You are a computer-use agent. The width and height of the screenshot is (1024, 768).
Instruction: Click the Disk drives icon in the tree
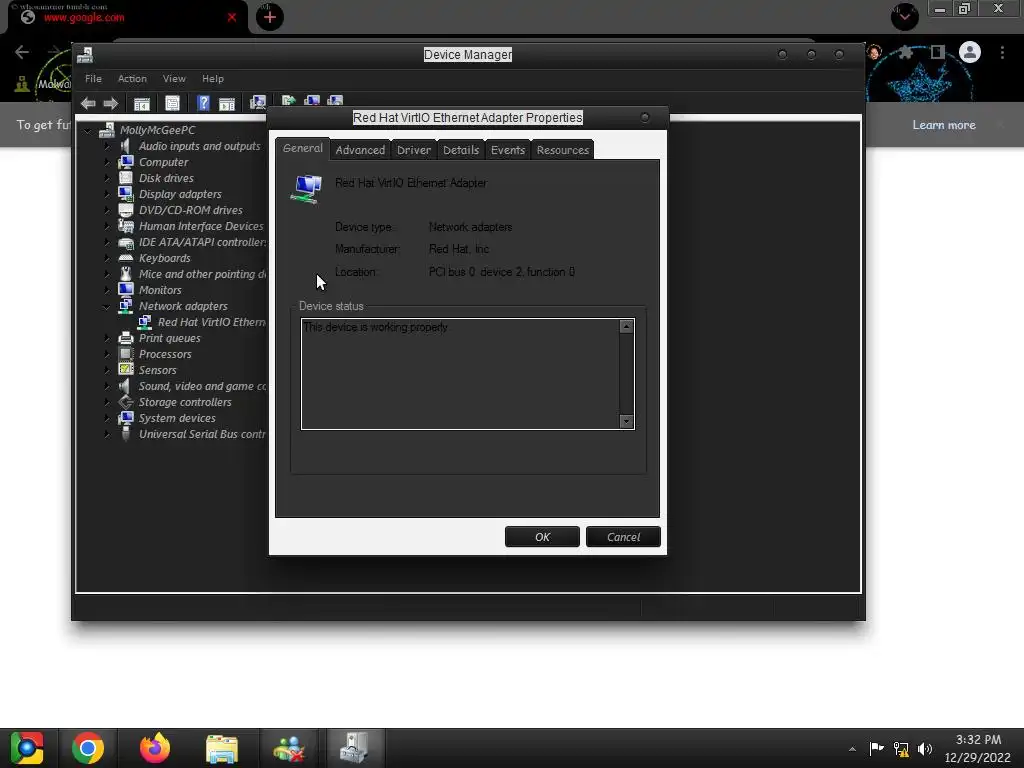click(x=125, y=178)
